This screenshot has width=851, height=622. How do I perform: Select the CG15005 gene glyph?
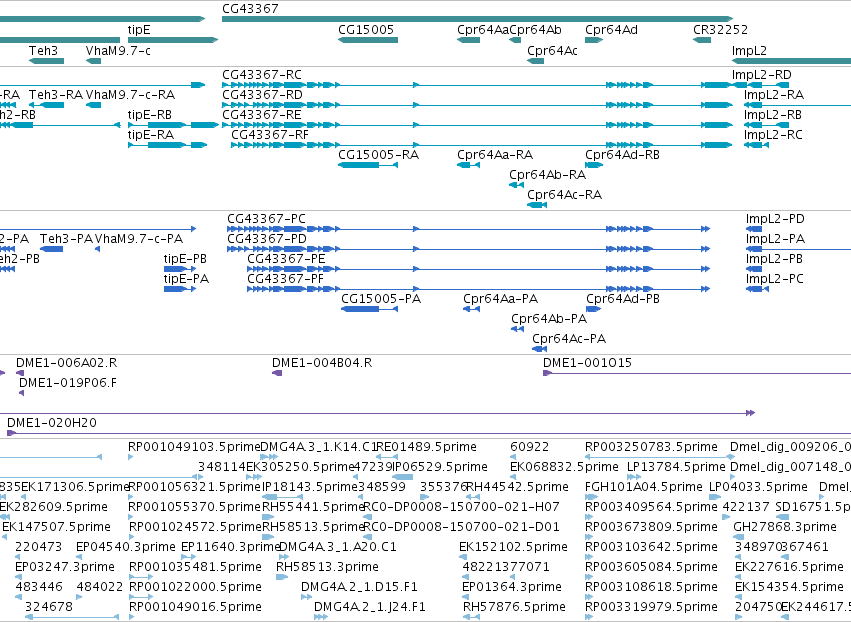368,40
